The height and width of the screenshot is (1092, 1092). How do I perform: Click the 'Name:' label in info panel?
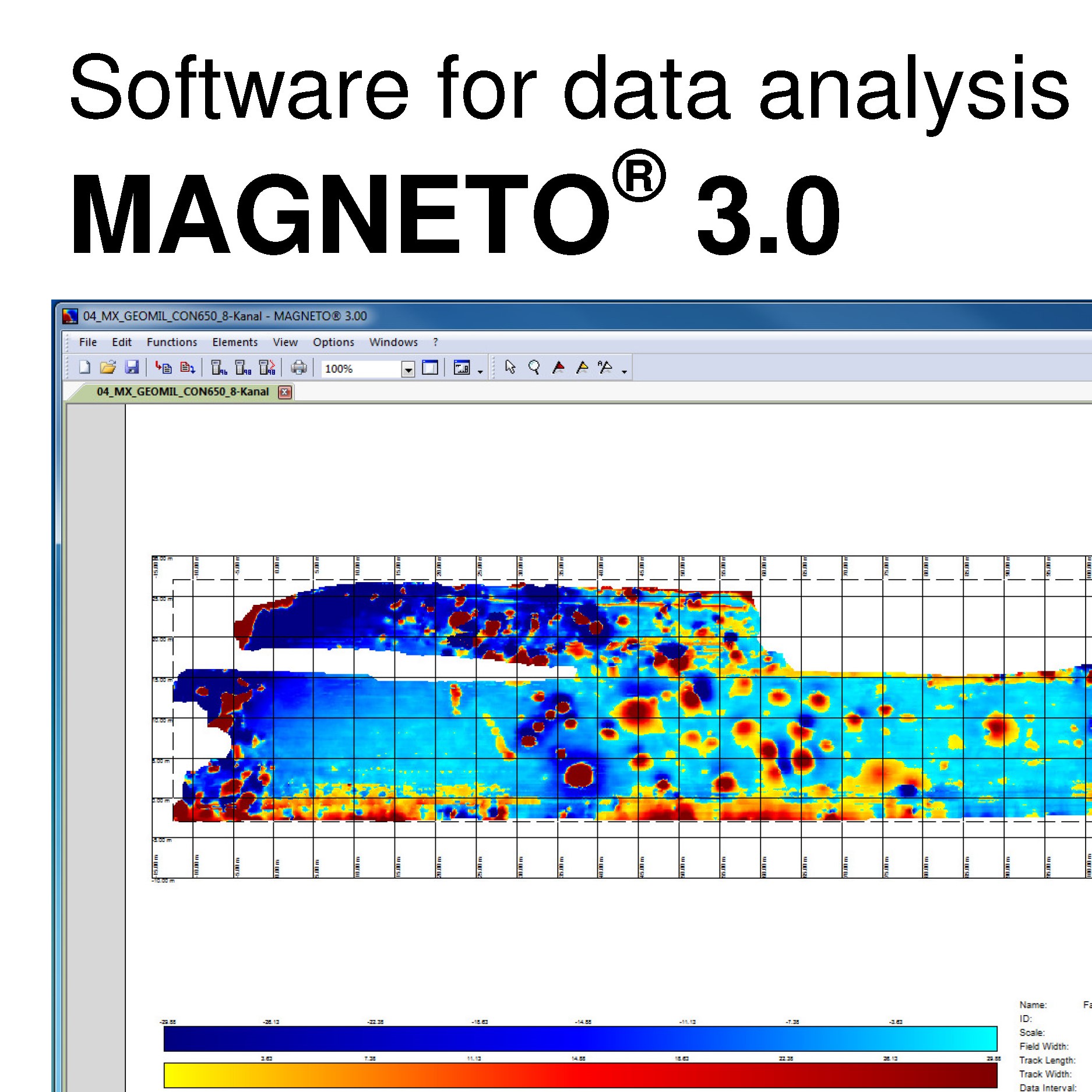1033,1005
